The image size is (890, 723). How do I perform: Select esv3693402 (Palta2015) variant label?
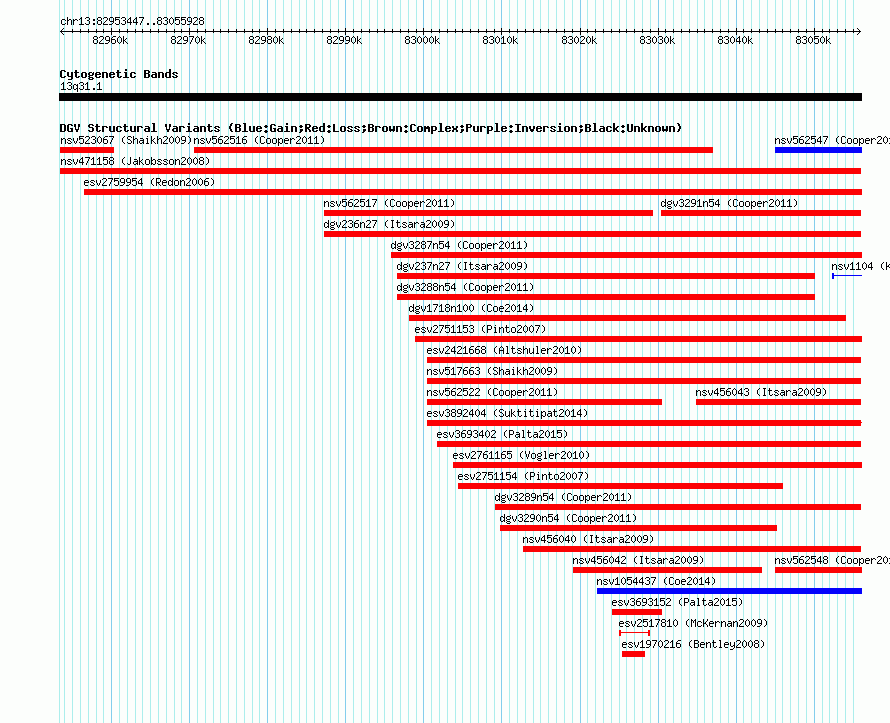[x=502, y=434]
